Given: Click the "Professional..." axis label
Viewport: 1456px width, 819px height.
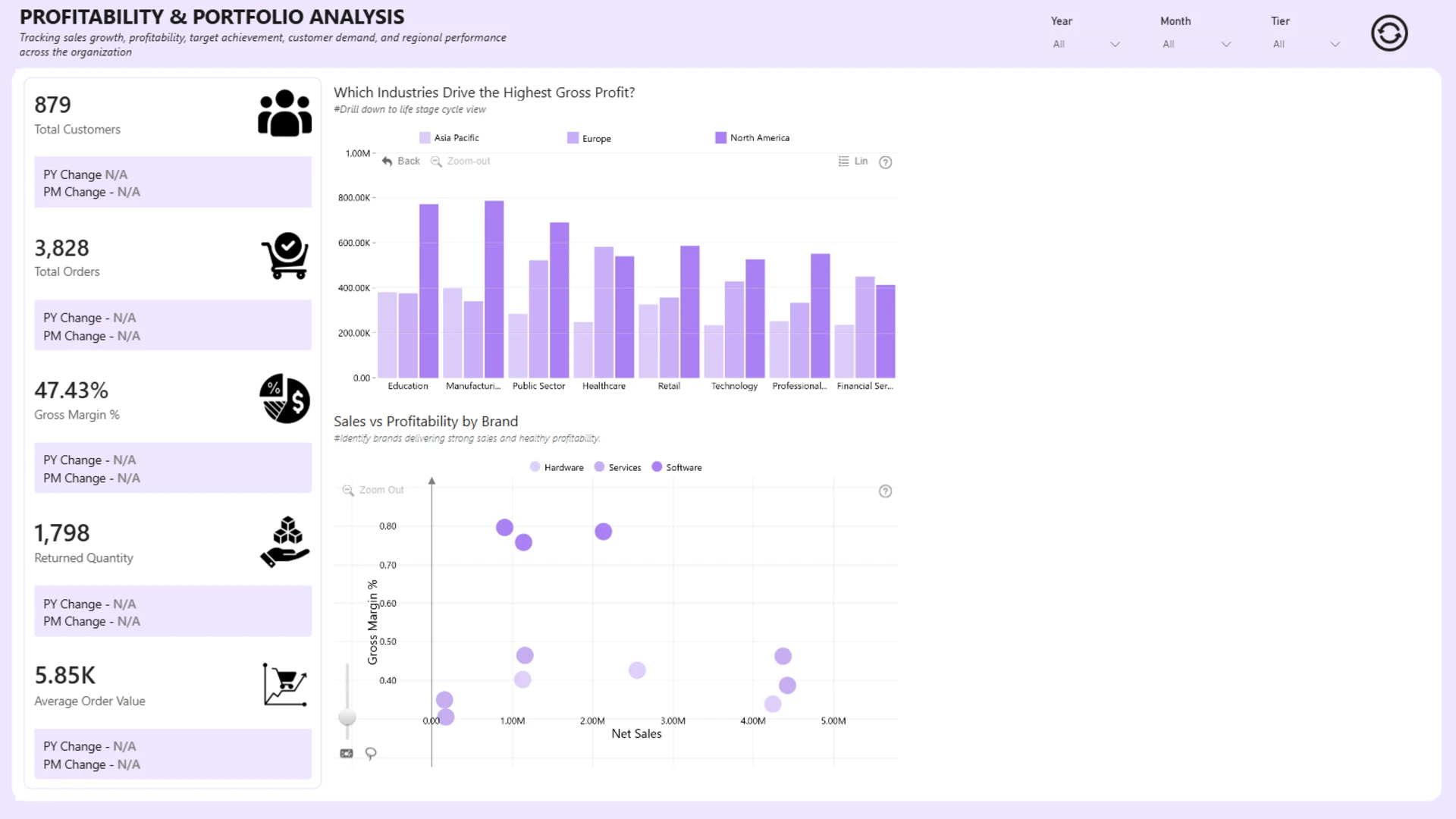Looking at the screenshot, I should (x=799, y=386).
